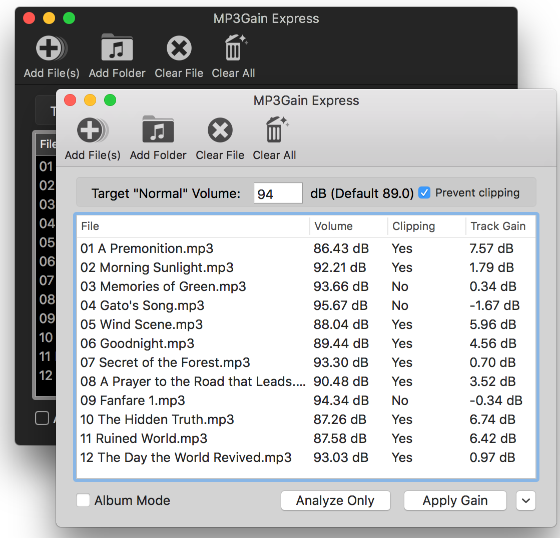Click the Analyze Only button
Screen dimensions: 560x538
[x=335, y=500]
